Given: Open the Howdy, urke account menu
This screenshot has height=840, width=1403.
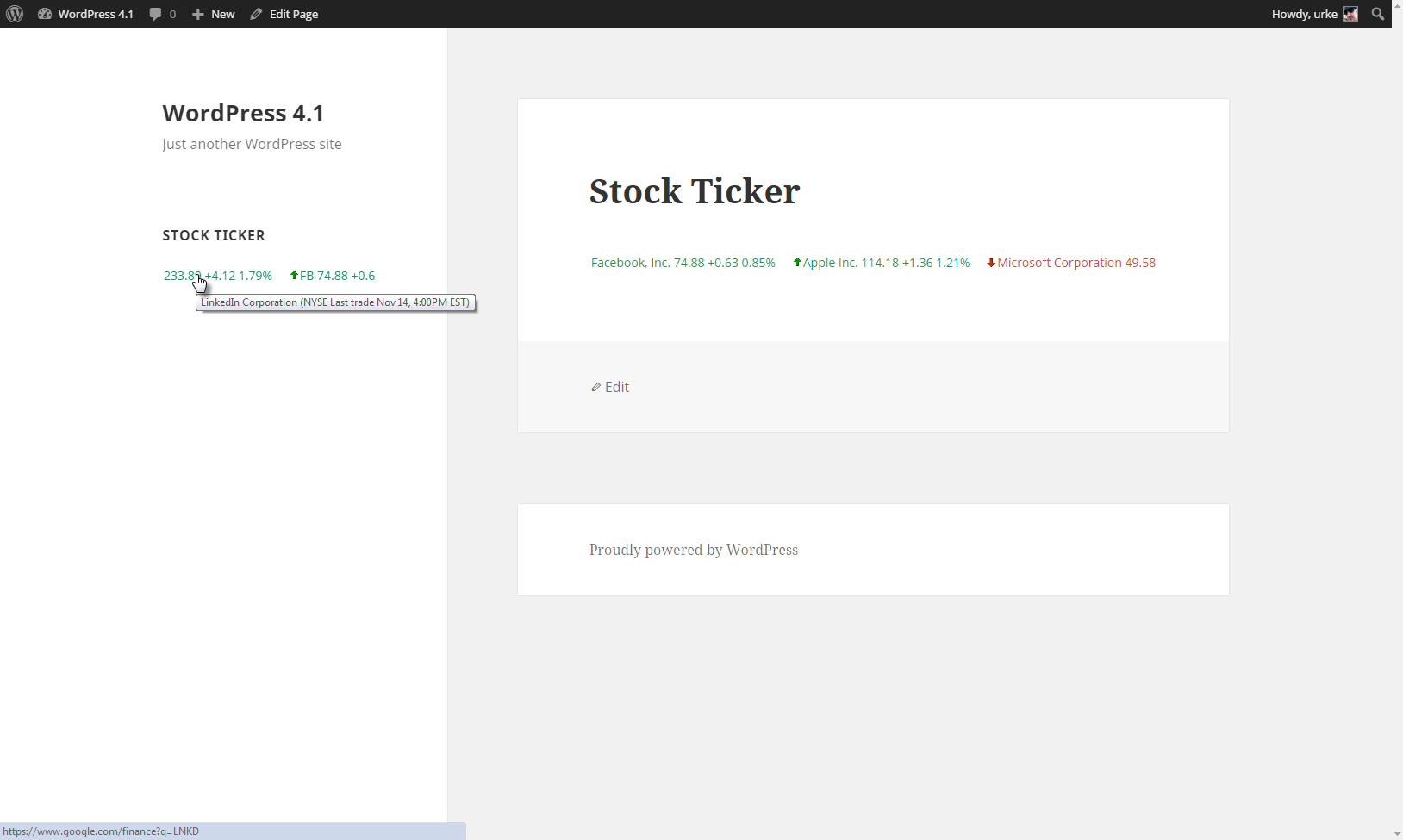Looking at the screenshot, I should (x=1314, y=14).
